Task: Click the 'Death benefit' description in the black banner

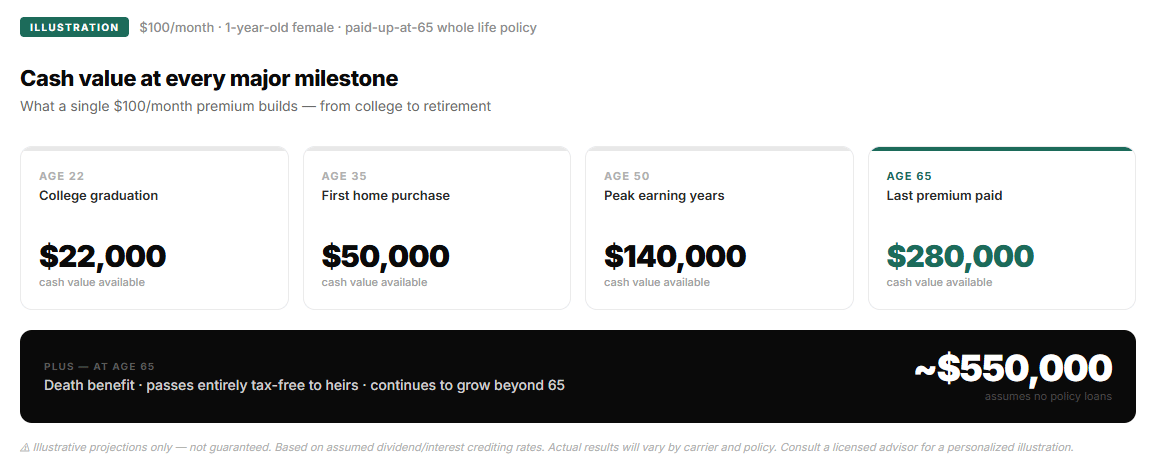Action: [304, 385]
